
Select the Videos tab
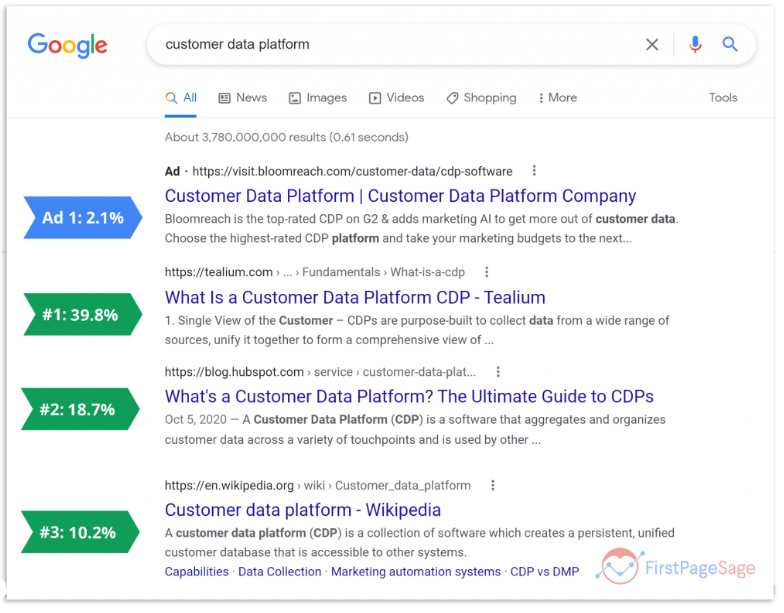[x=396, y=98]
